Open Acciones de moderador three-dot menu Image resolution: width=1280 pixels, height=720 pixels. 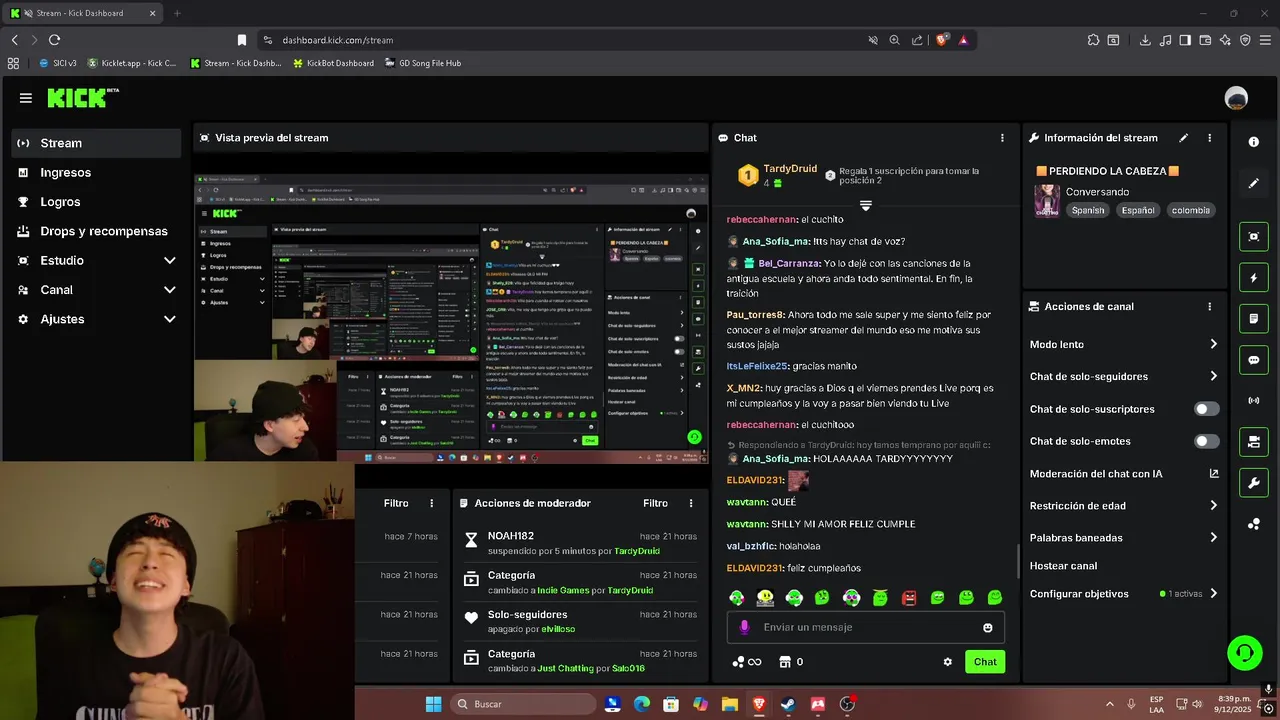(x=689, y=503)
